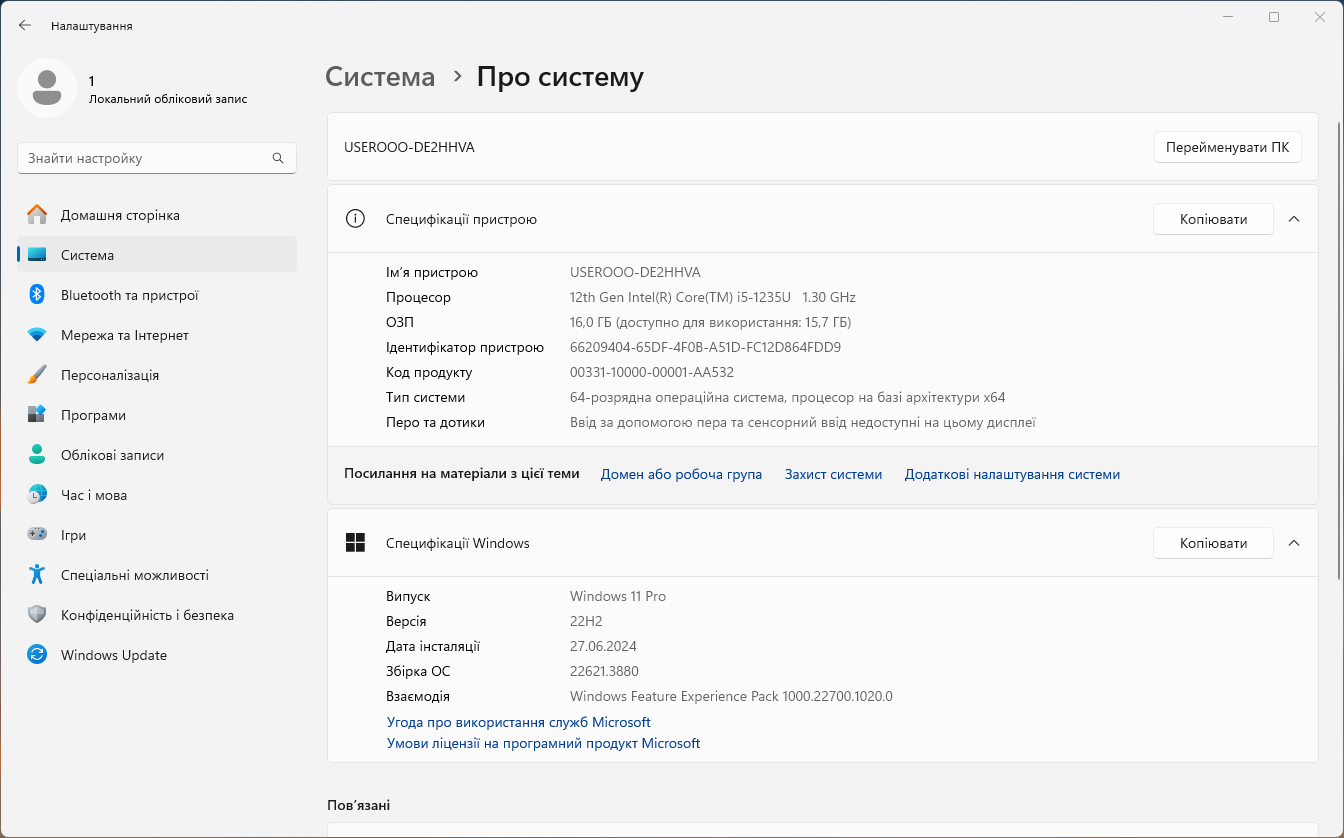This screenshot has width=1344, height=838.
Task: Click the Облікові записи person icon
Action: (x=37, y=455)
